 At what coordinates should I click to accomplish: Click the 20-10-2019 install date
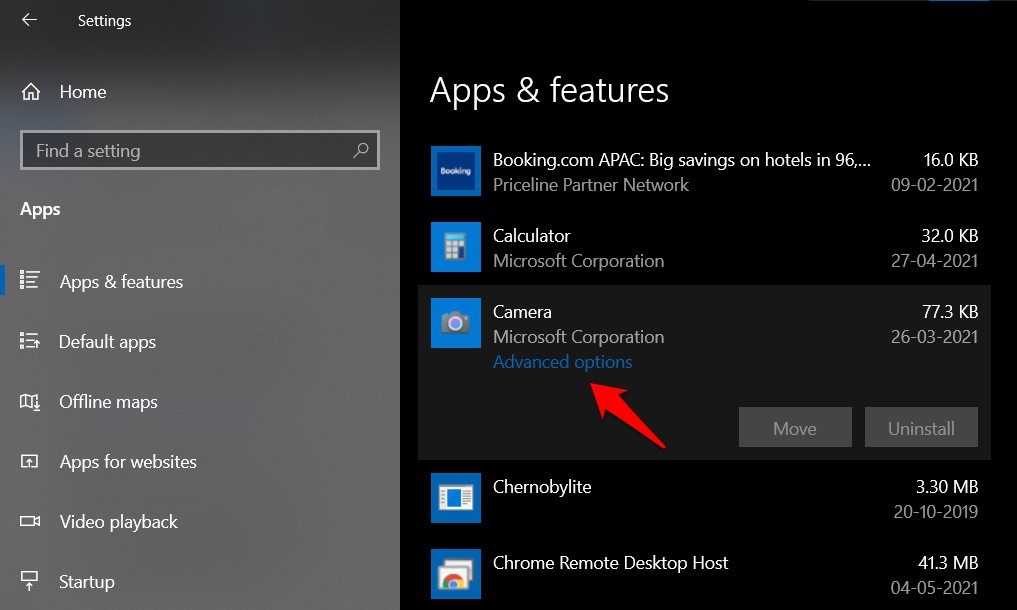coord(936,512)
